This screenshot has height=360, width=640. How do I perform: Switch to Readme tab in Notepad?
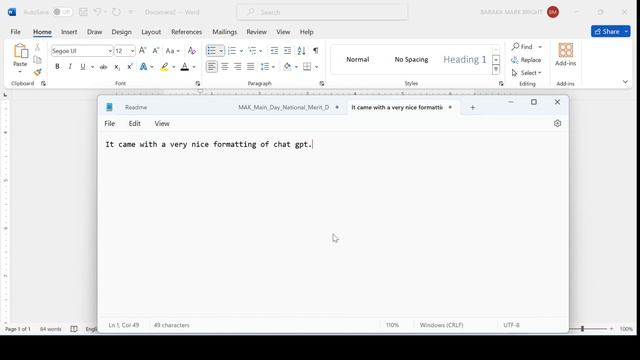(x=136, y=107)
